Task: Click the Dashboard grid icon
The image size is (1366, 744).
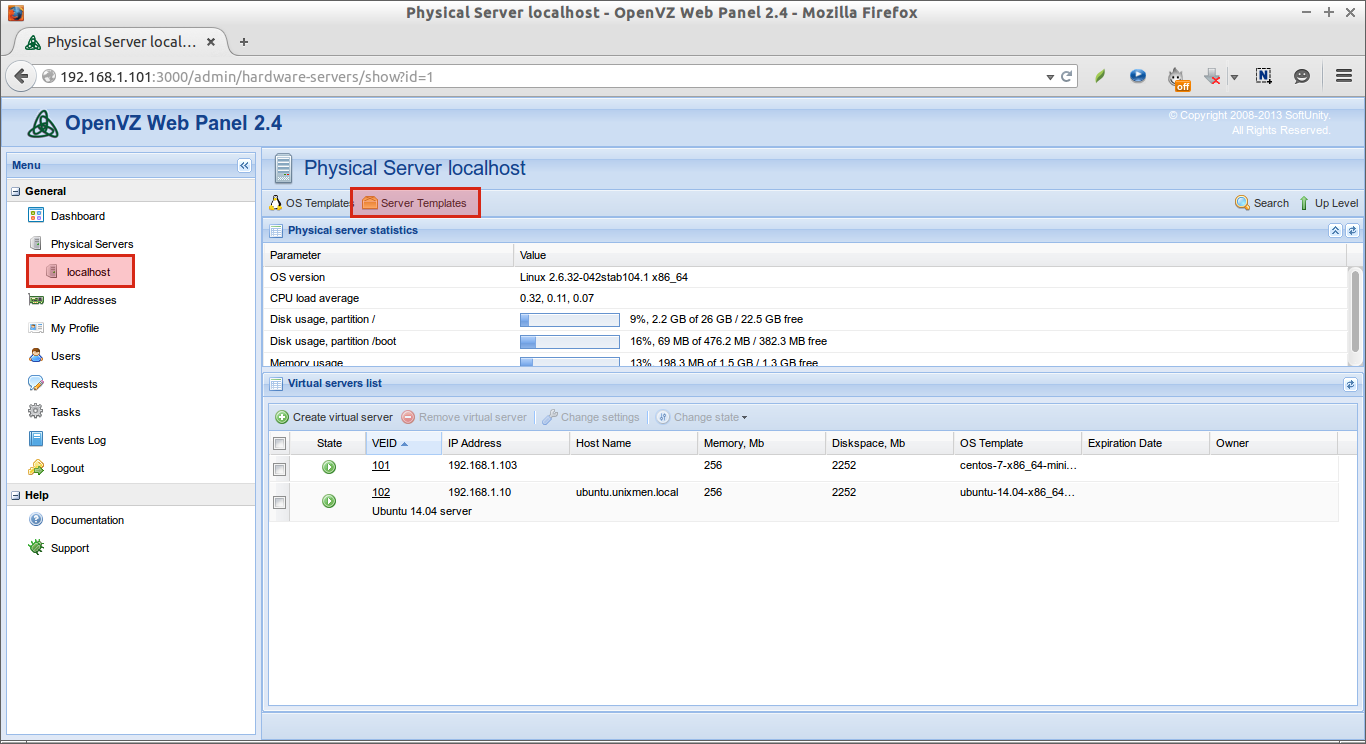Action: coord(36,215)
